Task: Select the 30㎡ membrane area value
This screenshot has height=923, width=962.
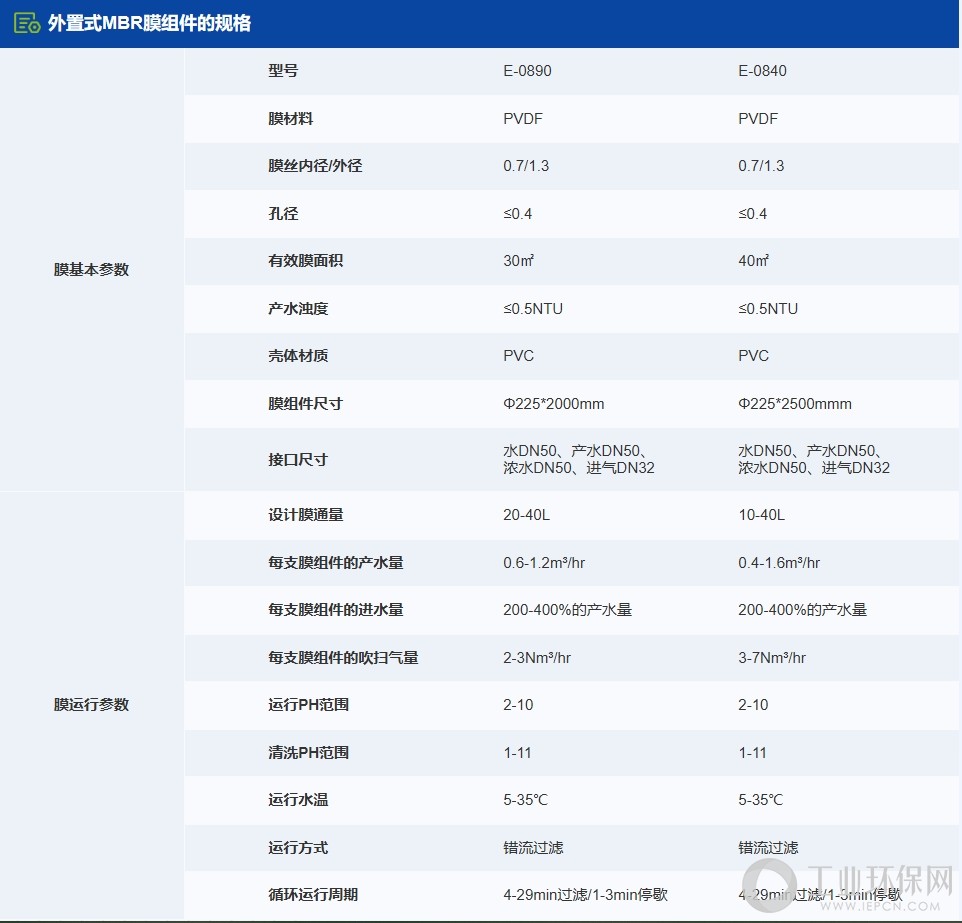Action: (518, 261)
